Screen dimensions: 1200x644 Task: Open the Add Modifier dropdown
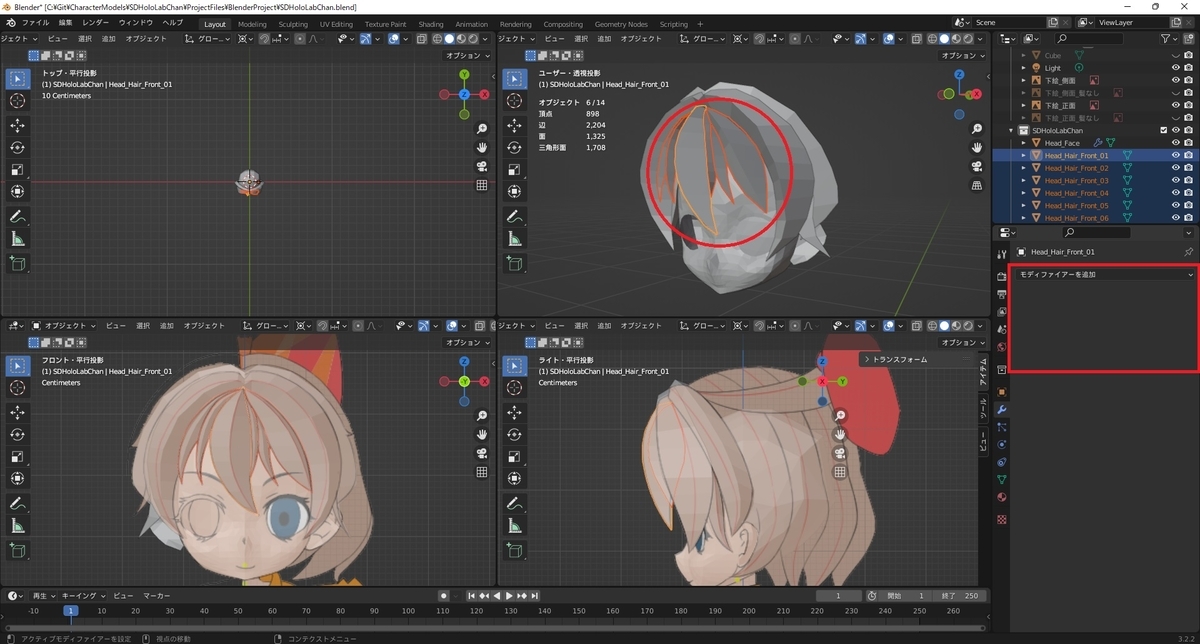click(x=1104, y=274)
